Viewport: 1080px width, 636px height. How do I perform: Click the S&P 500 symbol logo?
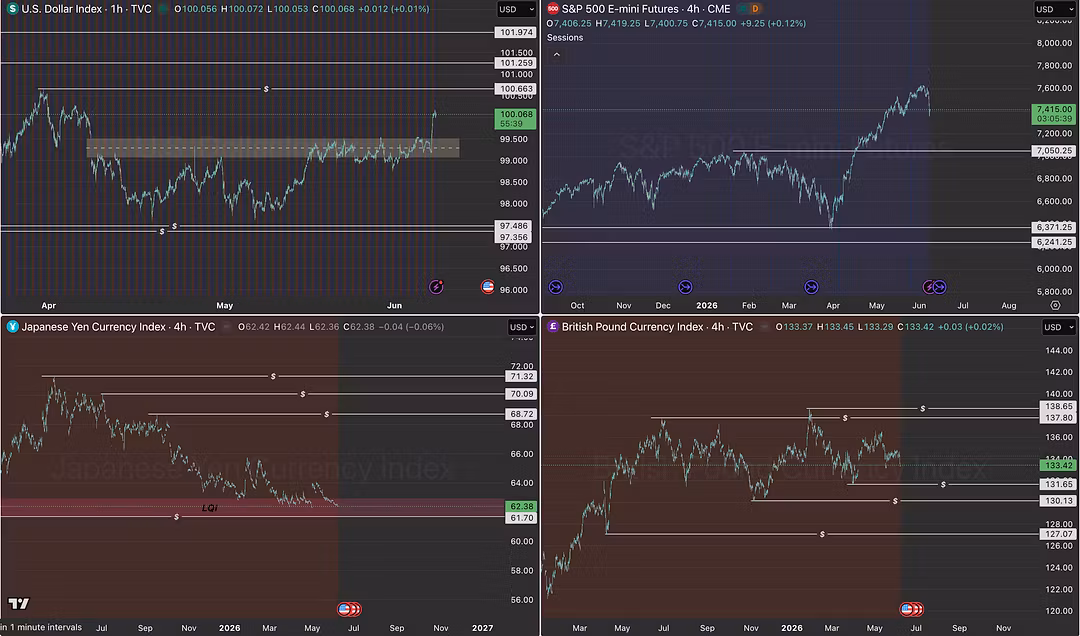[x=552, y=9]
